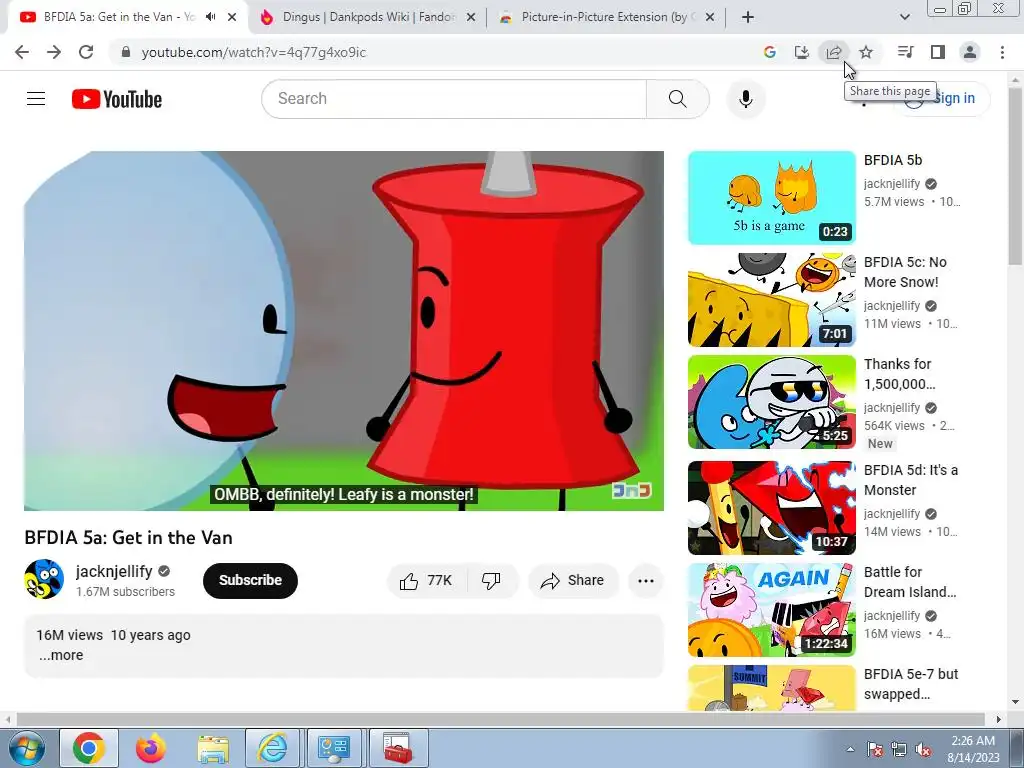Subscribe to jacknjellify channel
Screen dimensions: 1024x768
click(250, 581)
